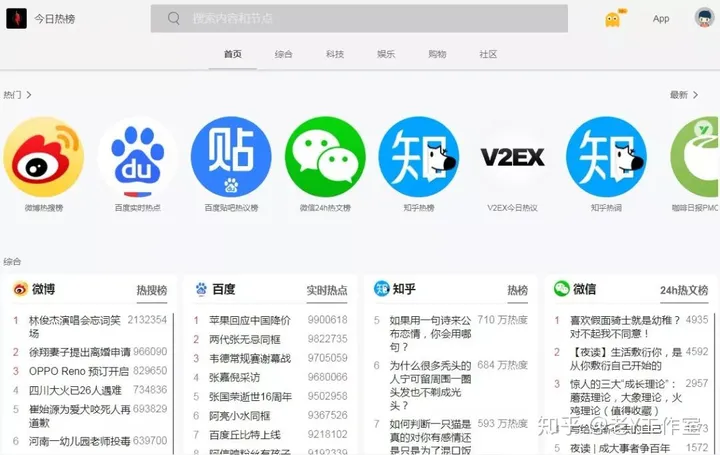This screenshot has height=455, width=720.
Task: Open 林俊杰演唱会忘词笑场 Weibo topic
Action: (x=74, y=326)
